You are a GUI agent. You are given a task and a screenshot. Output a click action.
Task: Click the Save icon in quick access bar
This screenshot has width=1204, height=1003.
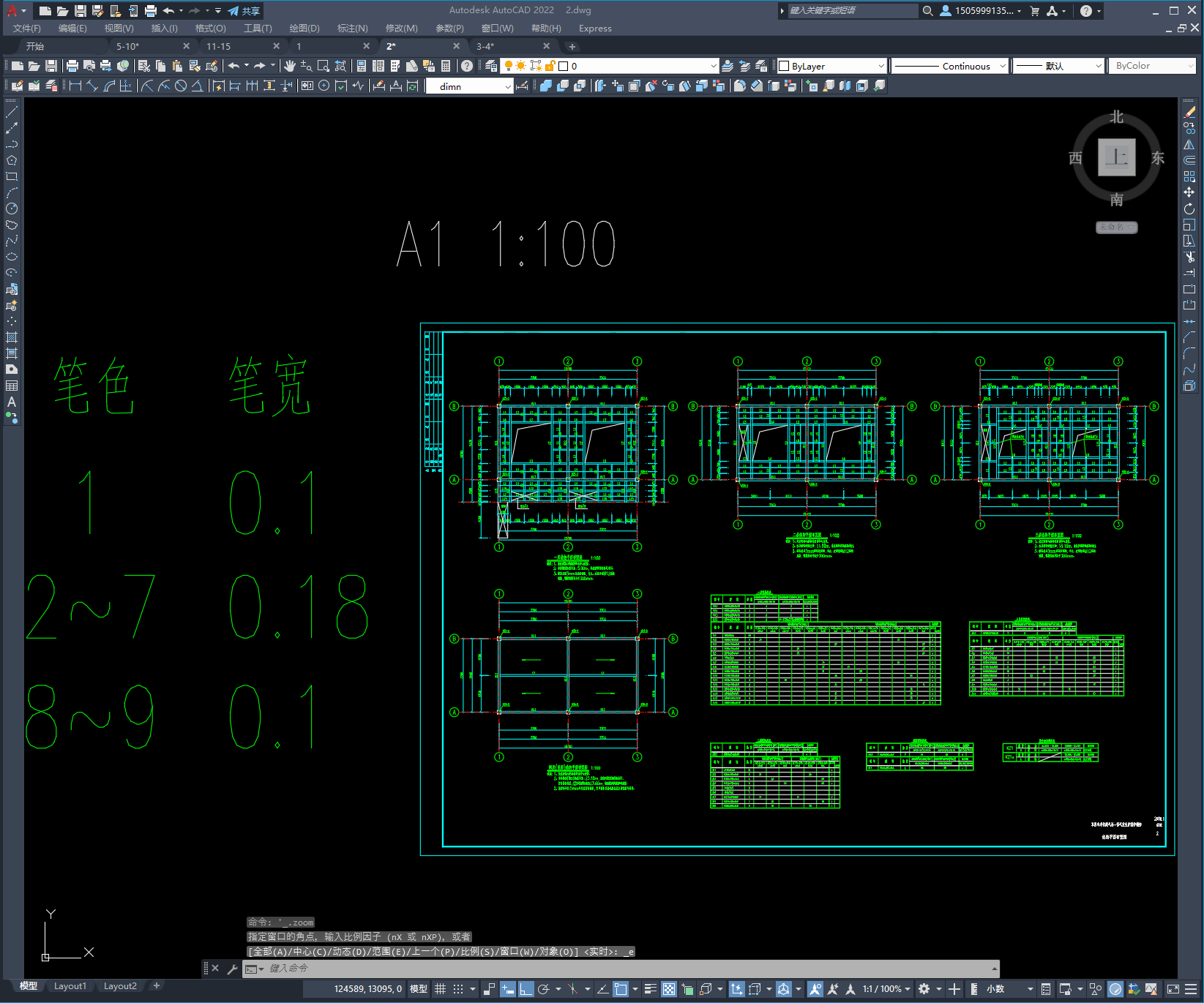pos(81,11)
